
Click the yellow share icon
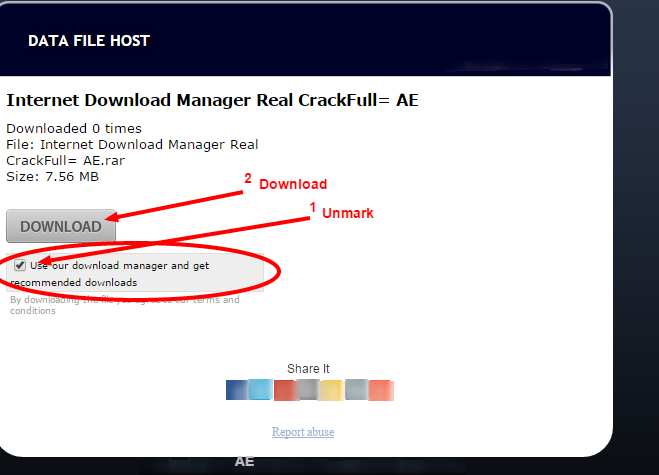coord(332,390)
